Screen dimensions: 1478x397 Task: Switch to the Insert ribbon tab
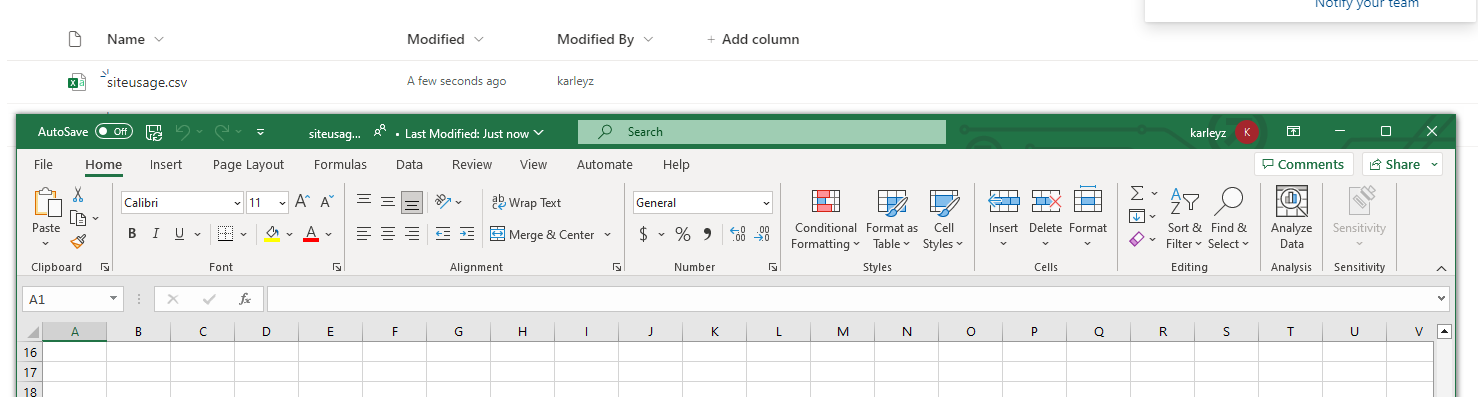(166, 164)
